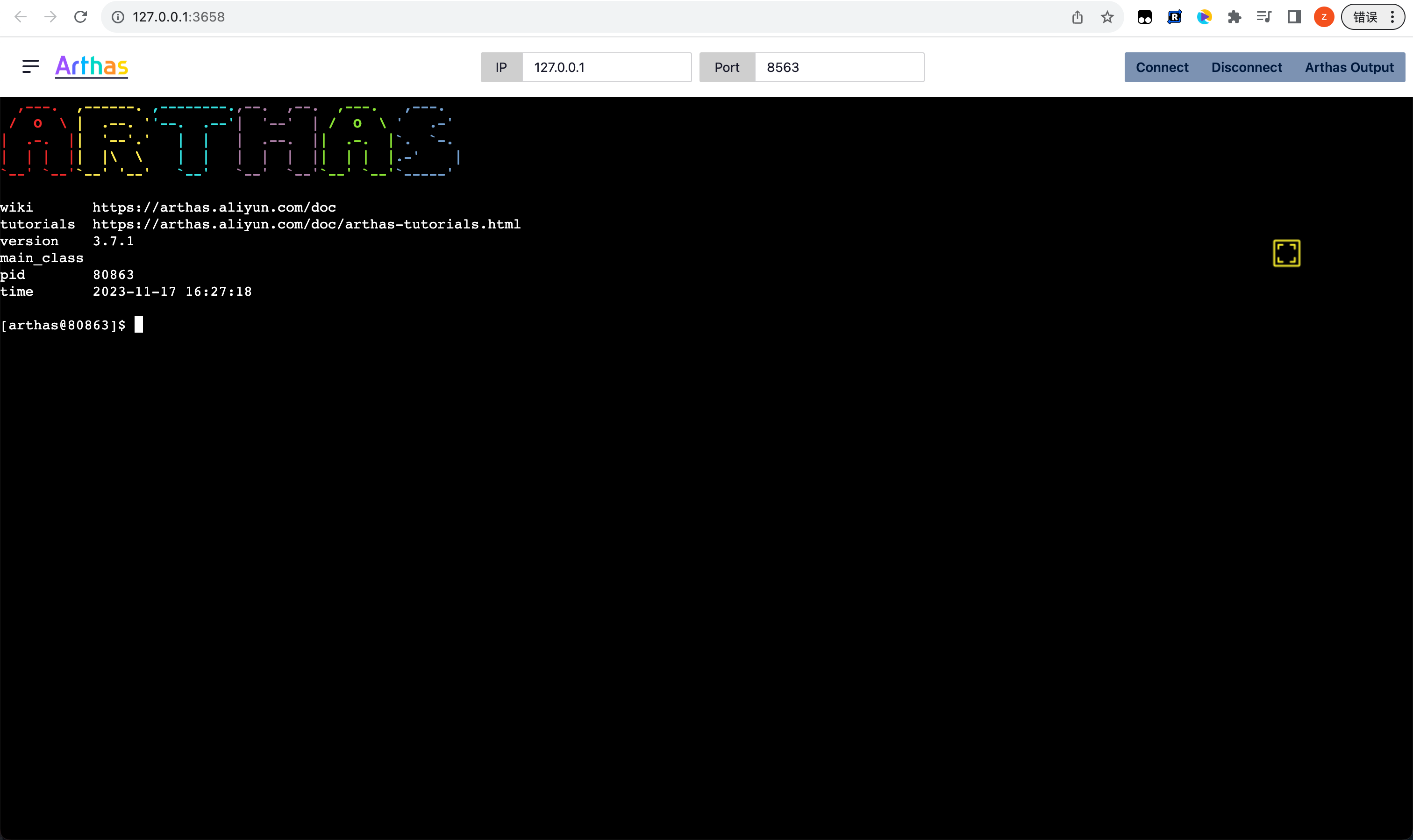This screenshot has height=840, width=1413.
Task: Toggle the browser side panel
Action: tap(1294, 17)
